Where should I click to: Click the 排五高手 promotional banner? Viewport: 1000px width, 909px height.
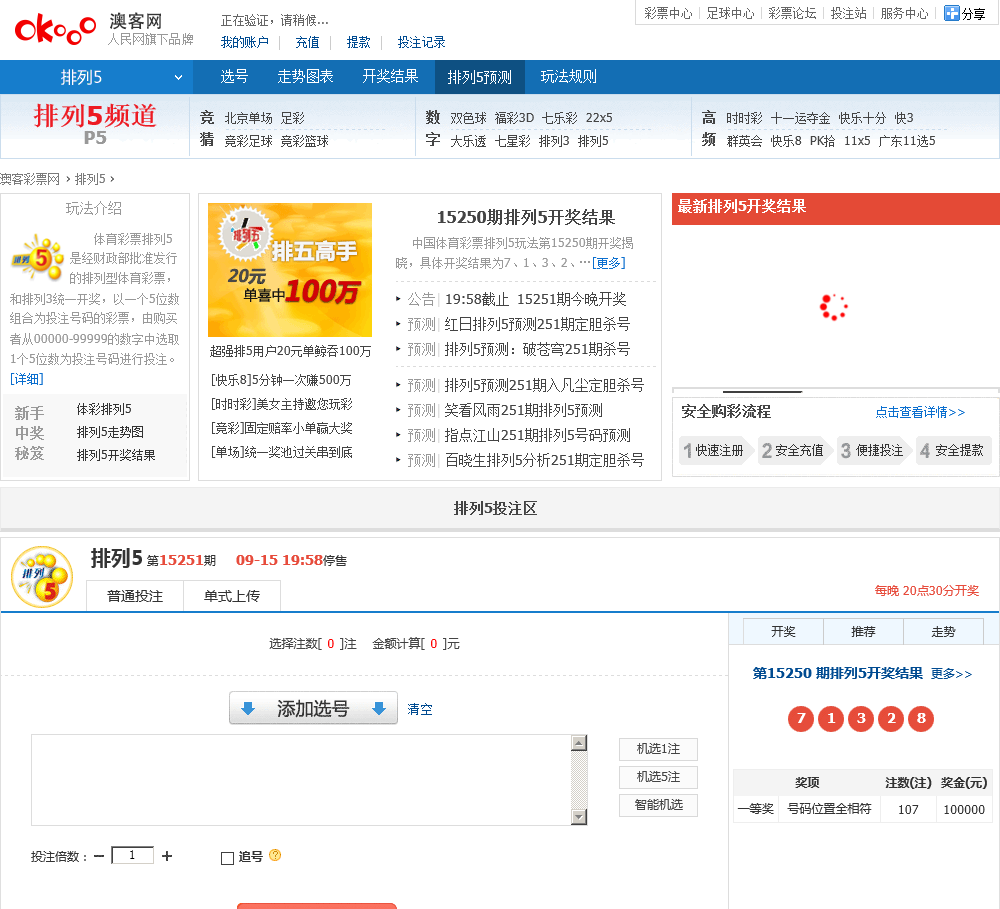290,270
